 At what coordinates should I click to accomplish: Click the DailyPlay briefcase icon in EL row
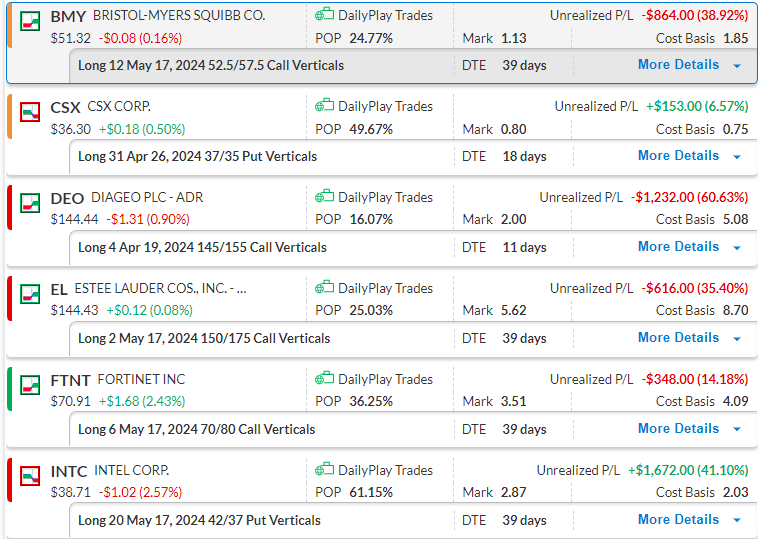tap(324, 288)
